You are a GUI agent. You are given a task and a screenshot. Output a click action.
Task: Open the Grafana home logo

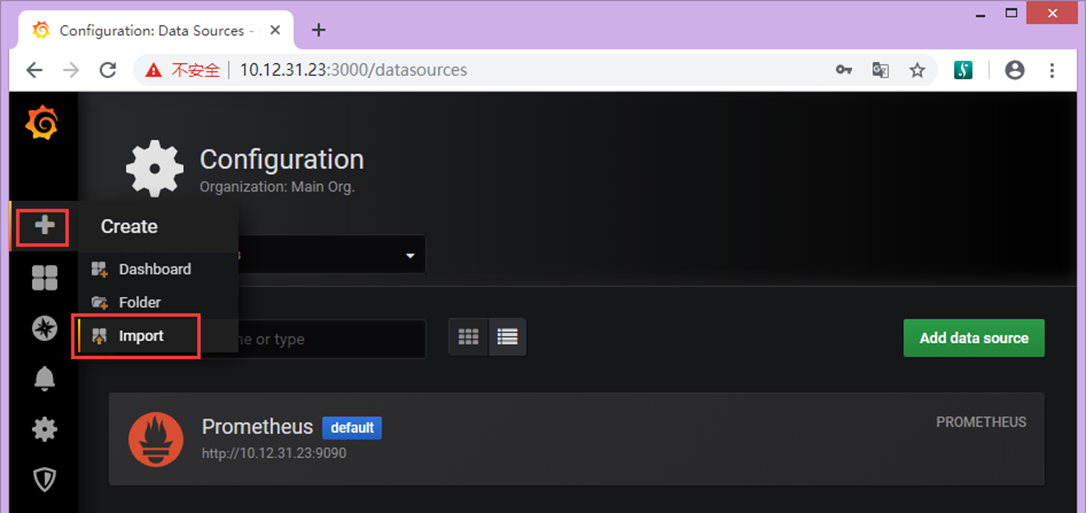click(42, 124)
